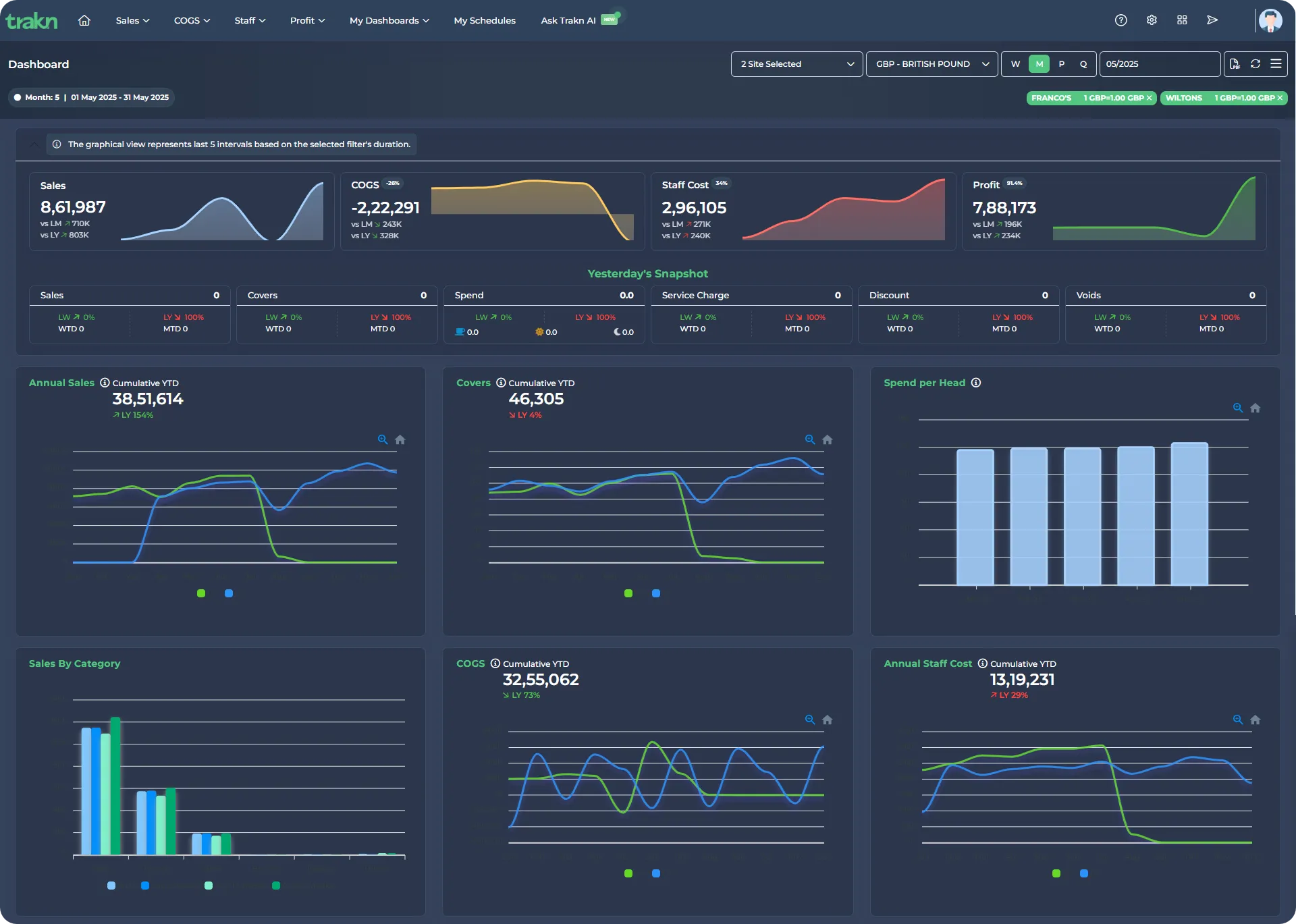Refresh the dashboard data
The image size is (1296, 924).
pos(1255,63)
